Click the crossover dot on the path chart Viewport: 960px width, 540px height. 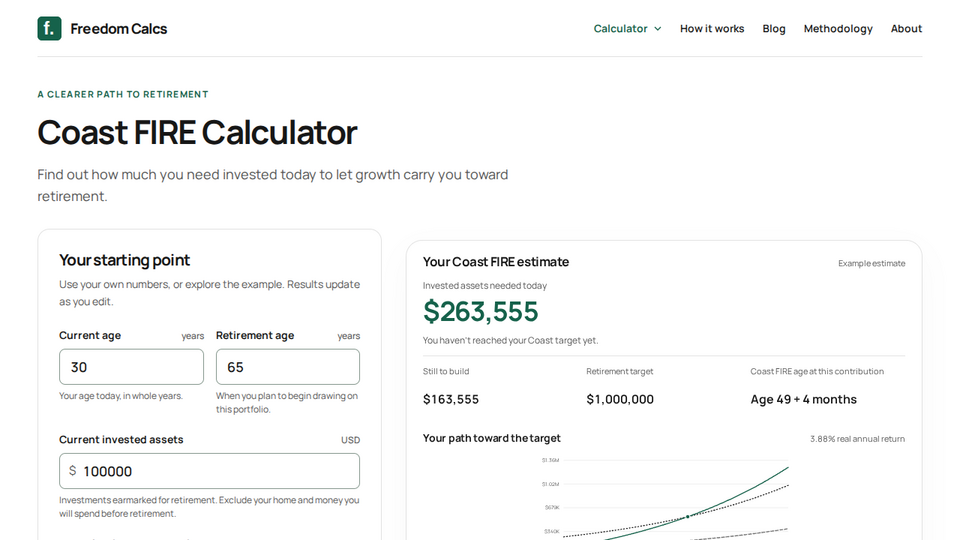click(x=688, y=517)
